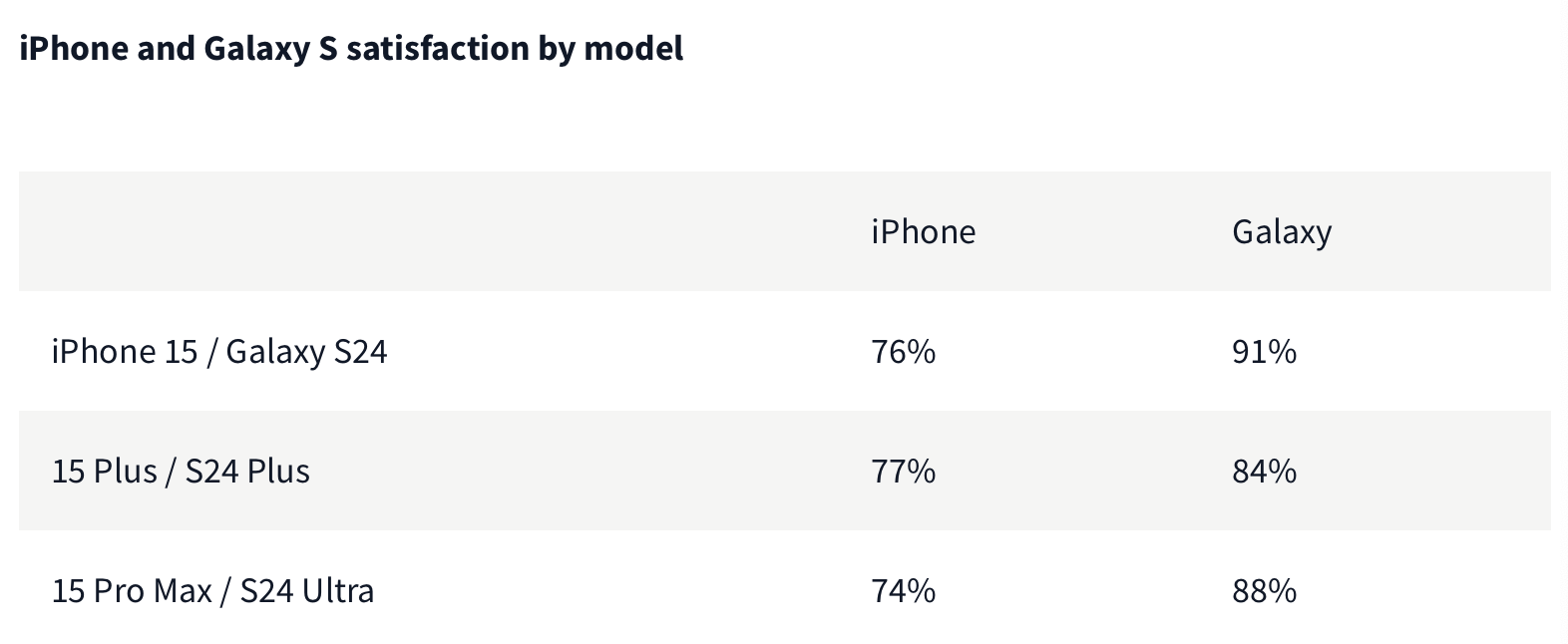Click the word "model" in the heading
The height and width of the screenshot is (644, 1568).
point(633,48)
